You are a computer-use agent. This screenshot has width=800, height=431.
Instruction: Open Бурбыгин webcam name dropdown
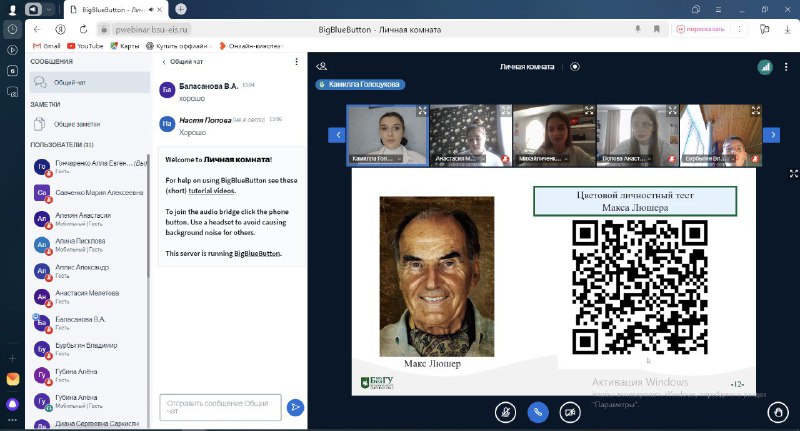(709, 159)
